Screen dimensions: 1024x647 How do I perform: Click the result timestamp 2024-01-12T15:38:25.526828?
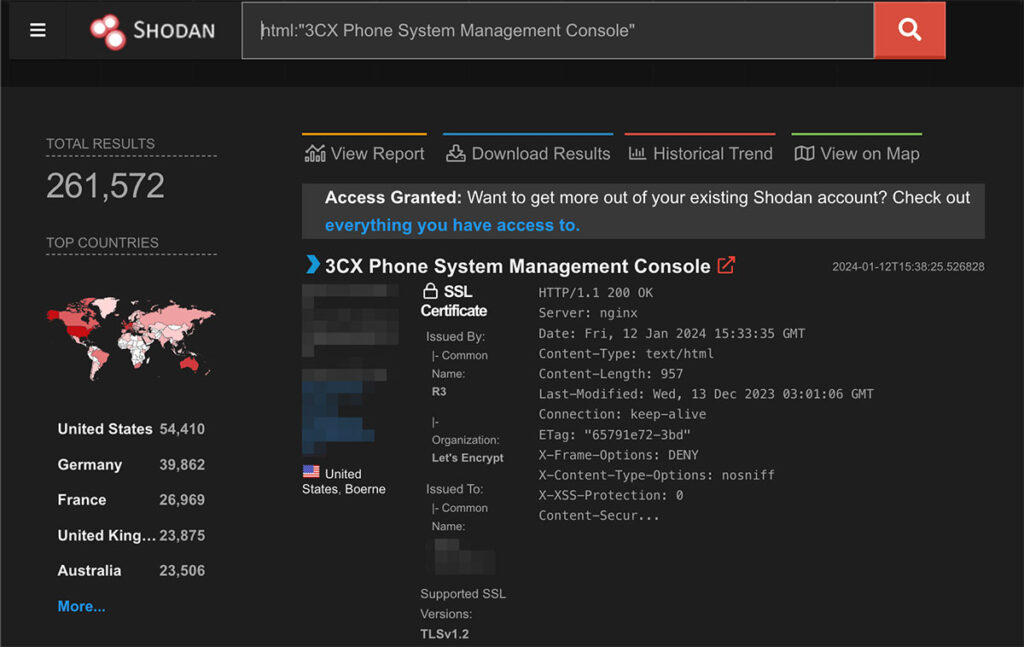(908, 267)
